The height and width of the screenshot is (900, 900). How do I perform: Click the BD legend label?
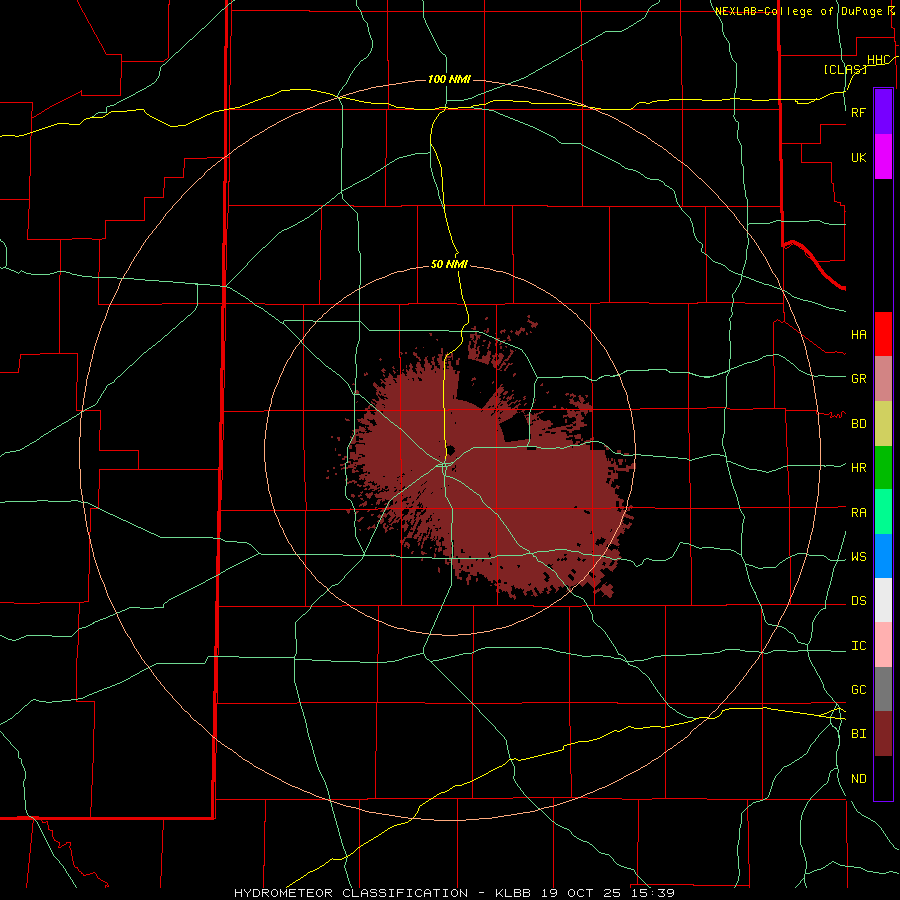pyautogui.click(x=859, y=424)
